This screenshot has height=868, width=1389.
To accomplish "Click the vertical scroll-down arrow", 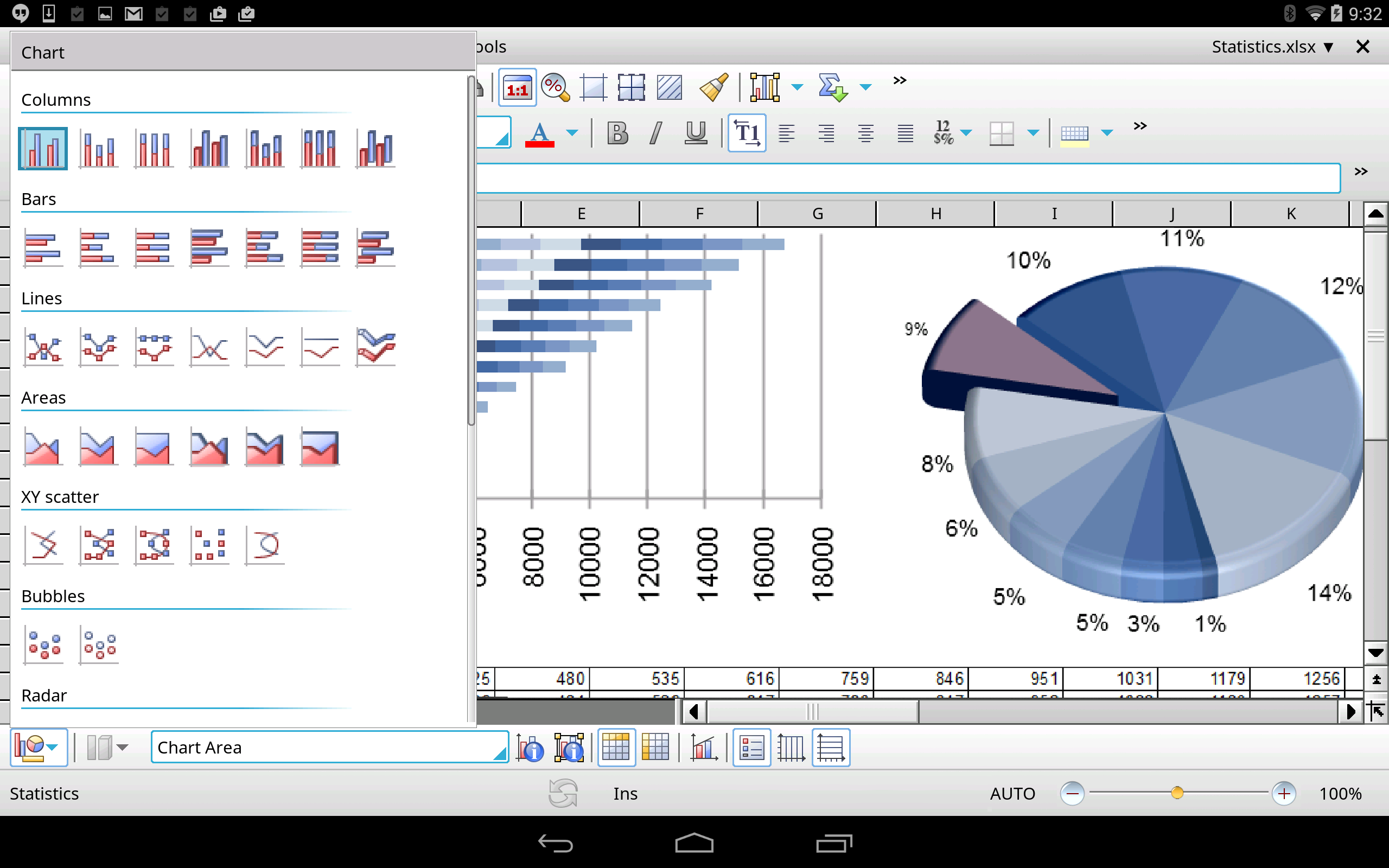I will click(x=1376, y=653).
